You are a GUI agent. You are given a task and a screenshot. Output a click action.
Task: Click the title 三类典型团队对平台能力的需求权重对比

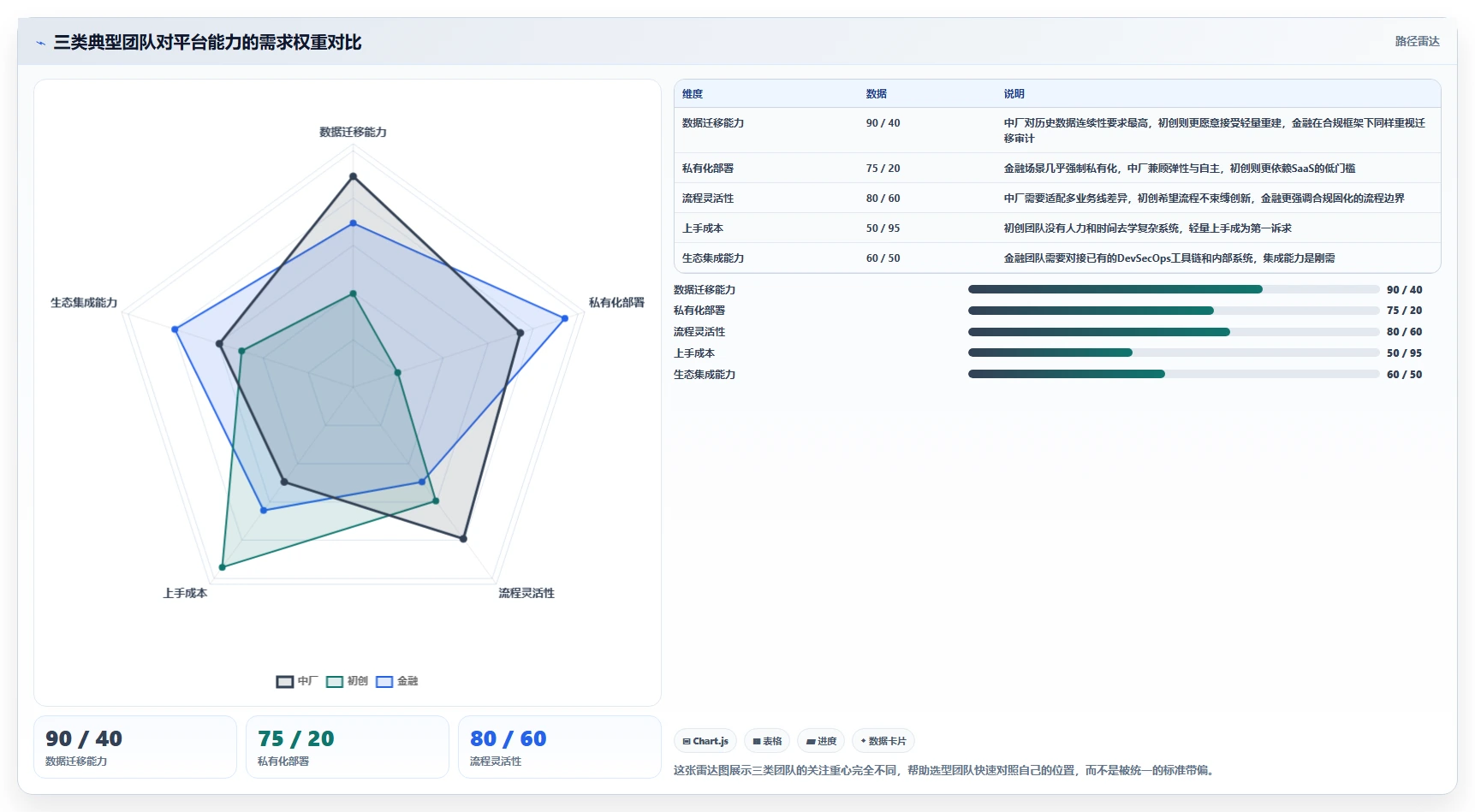pos(207,43)
